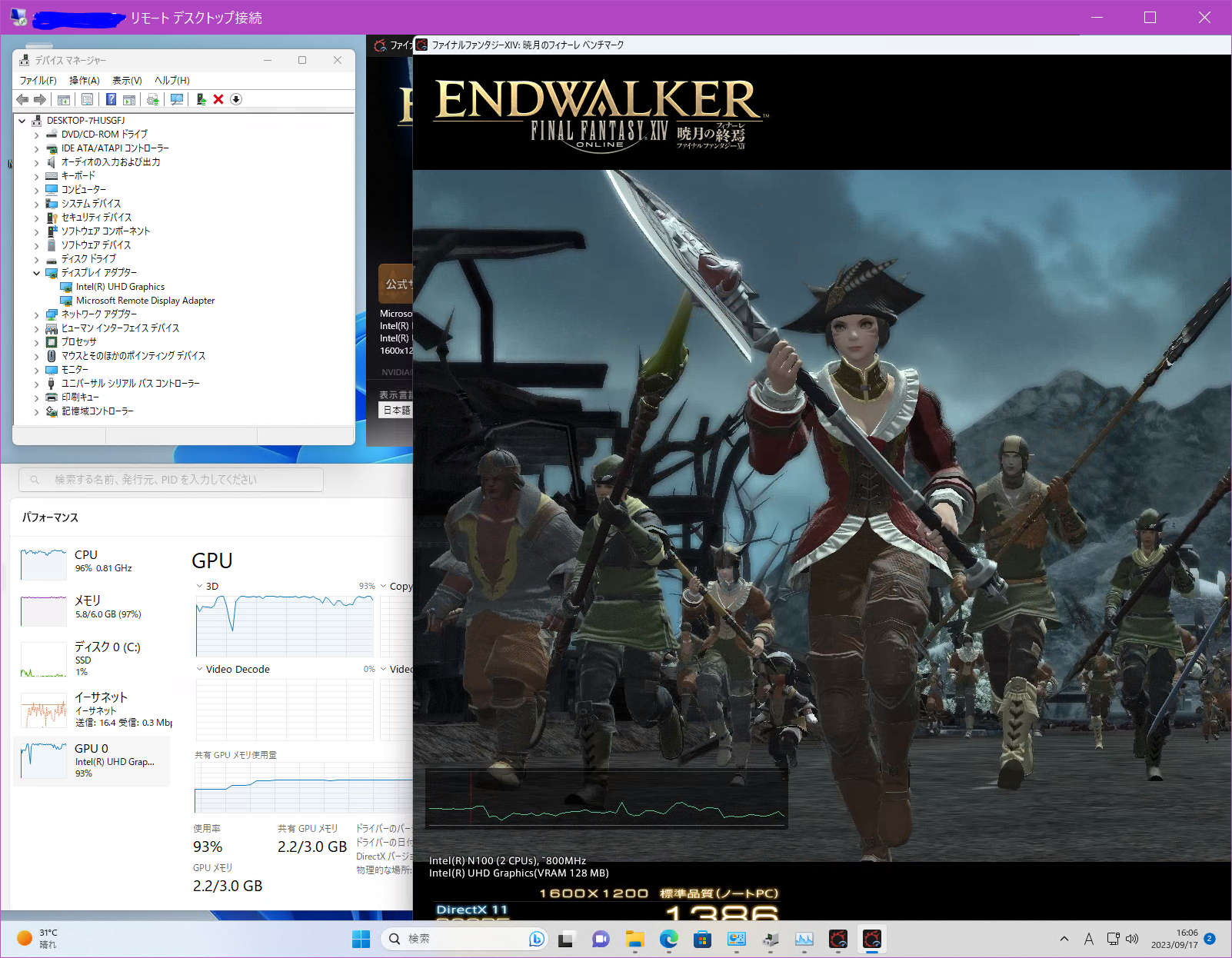Image resolution: width=1232 pixels, height=958 pixels.
Task: Open Microsoft Edge from the taskbar
Action: pos(668,939)
